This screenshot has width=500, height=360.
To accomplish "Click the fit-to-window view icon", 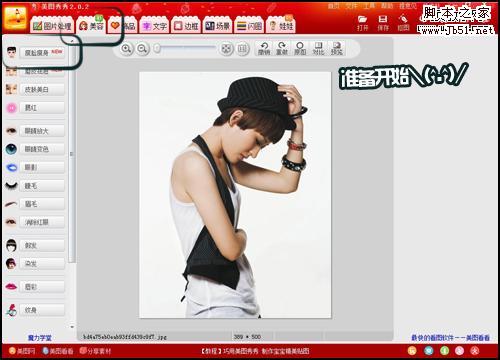I will [226, 49].
